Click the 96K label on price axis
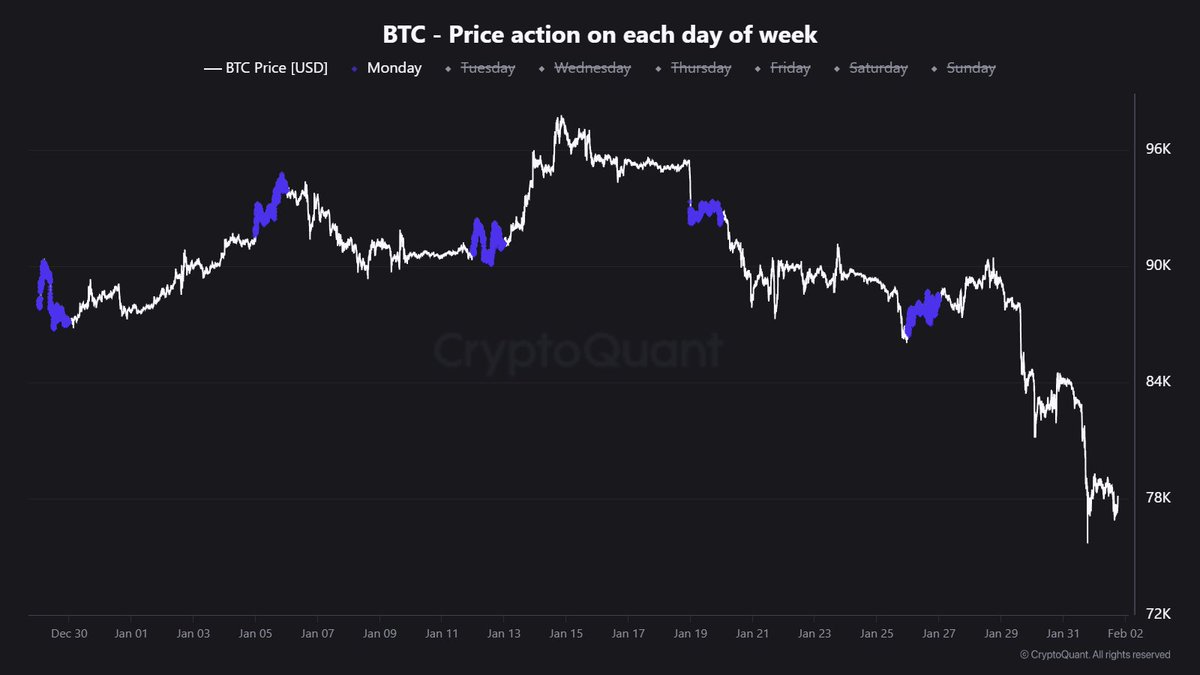The width and height of the screenshot is (1200, 675). point(1157,150)
